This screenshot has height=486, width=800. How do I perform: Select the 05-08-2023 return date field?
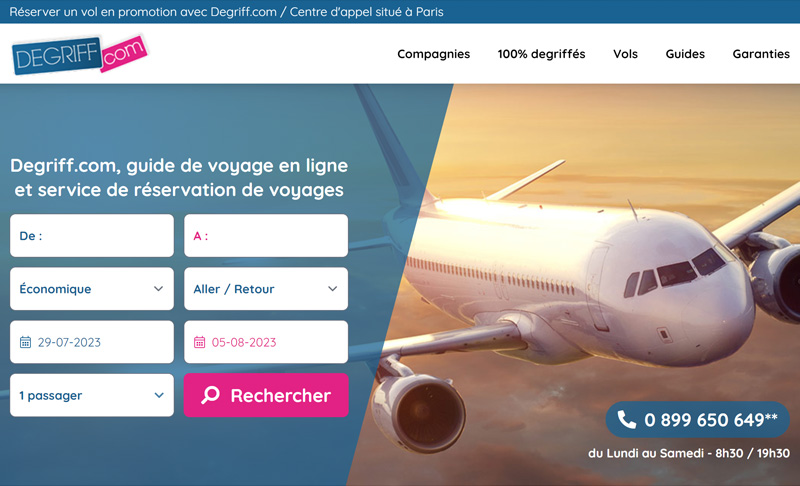[266, 342]
